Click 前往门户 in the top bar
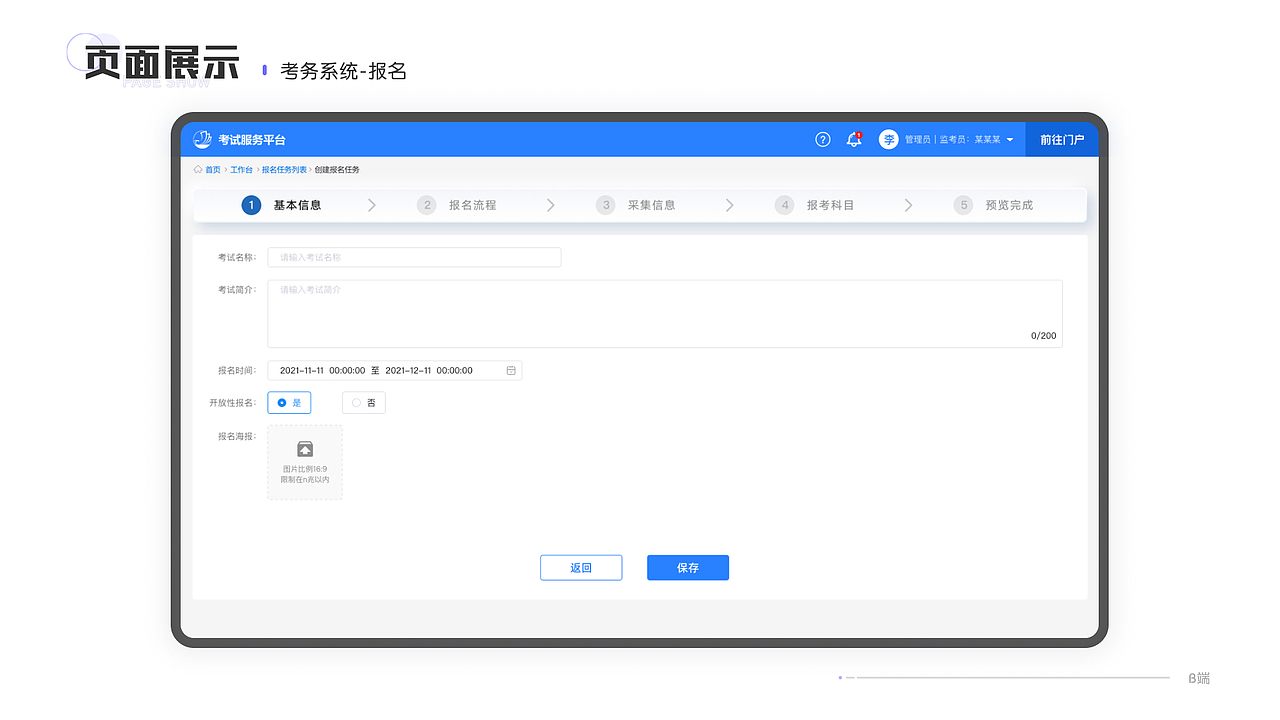 (x=1062, y=139)
